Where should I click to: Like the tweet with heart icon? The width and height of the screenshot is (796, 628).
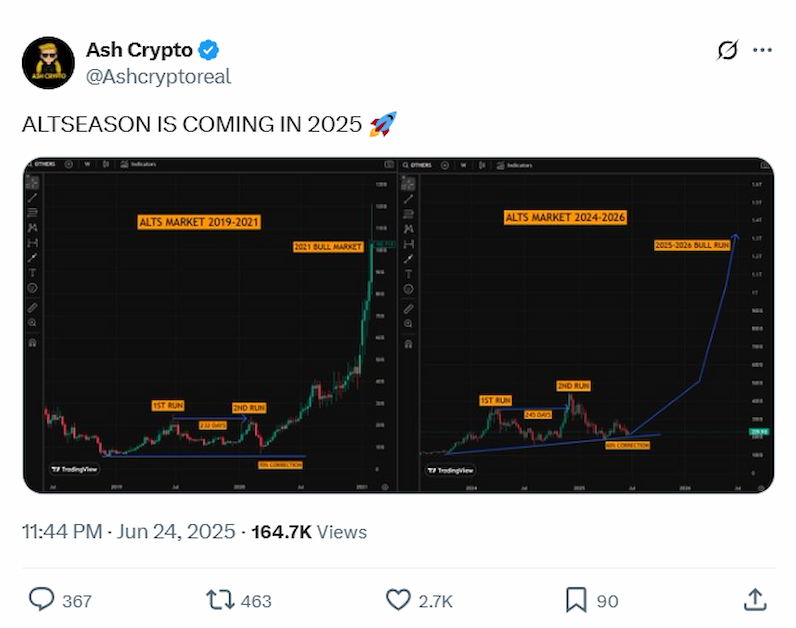tap(399, 600)
